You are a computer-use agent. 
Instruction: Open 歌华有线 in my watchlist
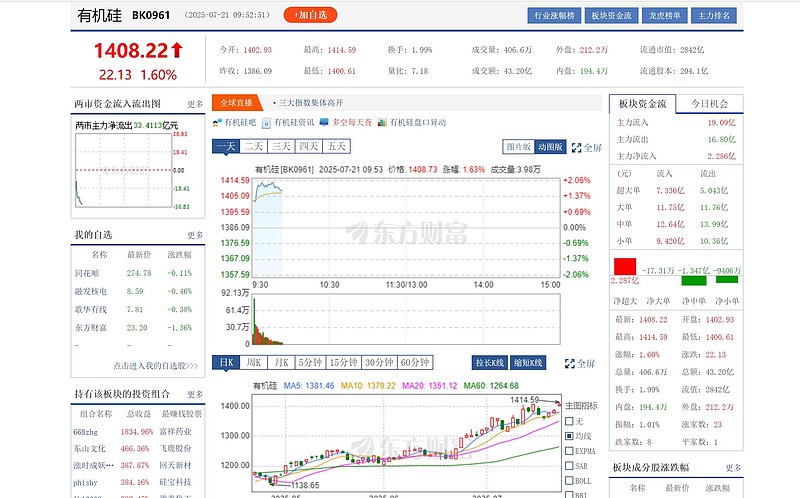tap(91, 310)
